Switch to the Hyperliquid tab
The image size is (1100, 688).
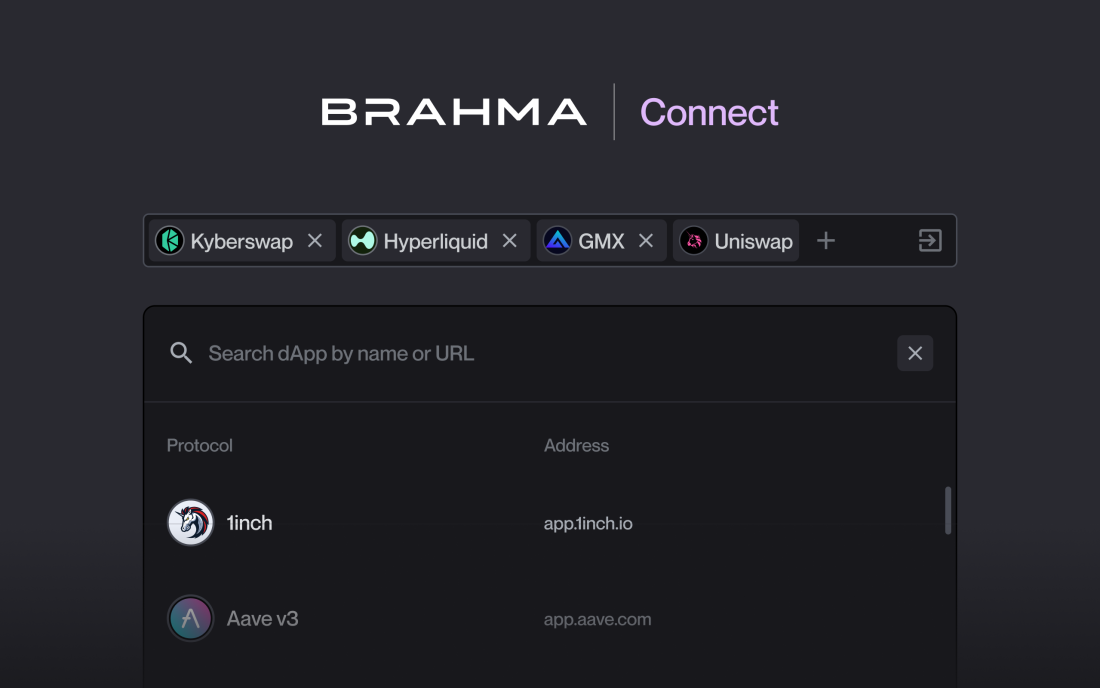point(436,241)
